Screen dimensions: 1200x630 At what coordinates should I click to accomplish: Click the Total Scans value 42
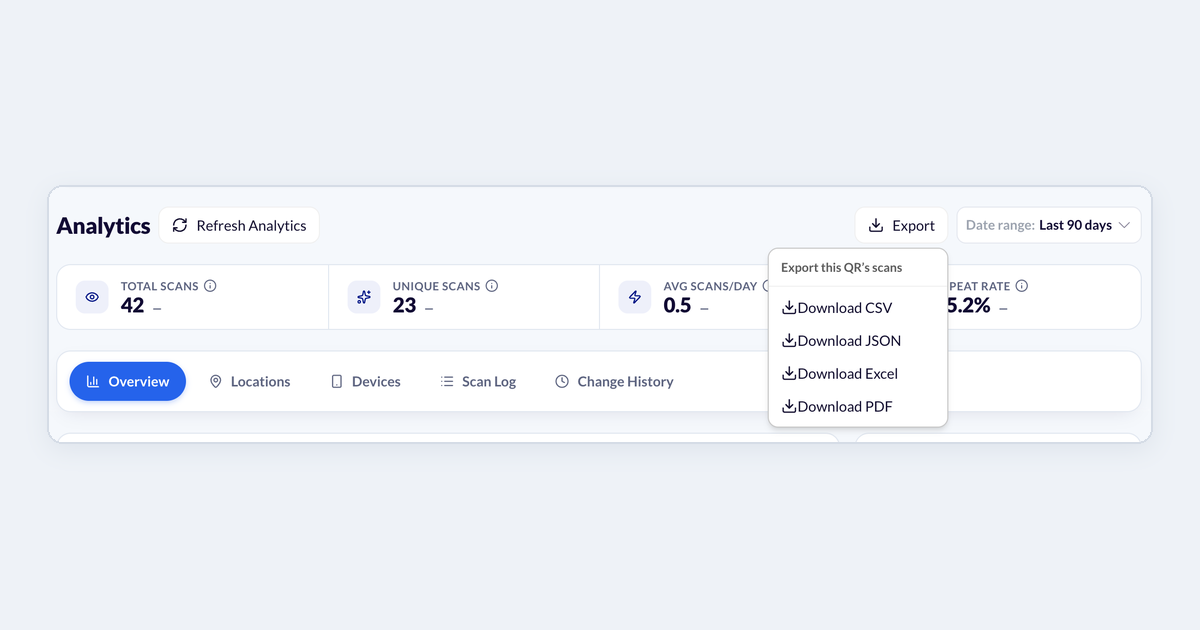click(133, 306)
